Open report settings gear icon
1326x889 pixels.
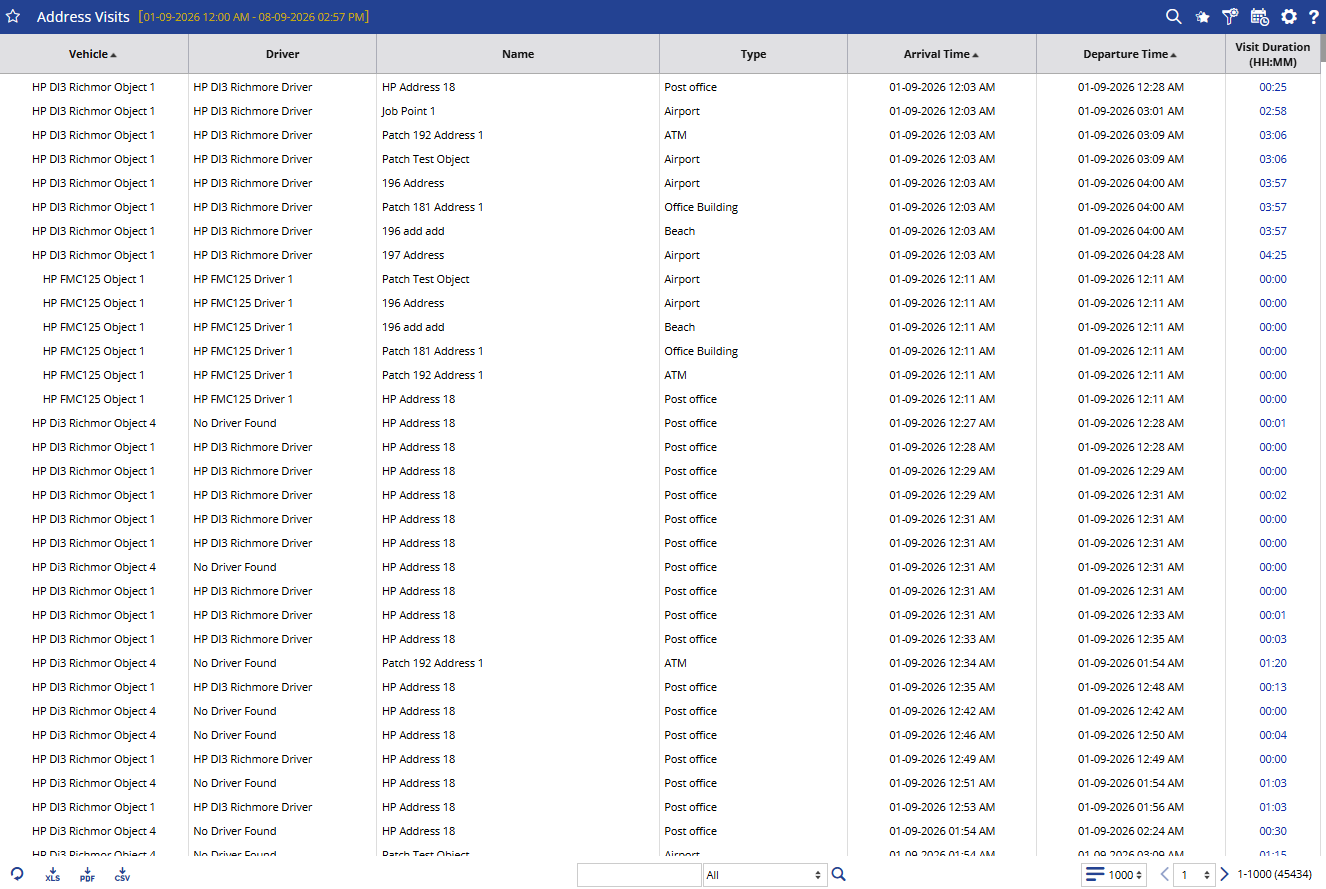[x=1289, y=17]
